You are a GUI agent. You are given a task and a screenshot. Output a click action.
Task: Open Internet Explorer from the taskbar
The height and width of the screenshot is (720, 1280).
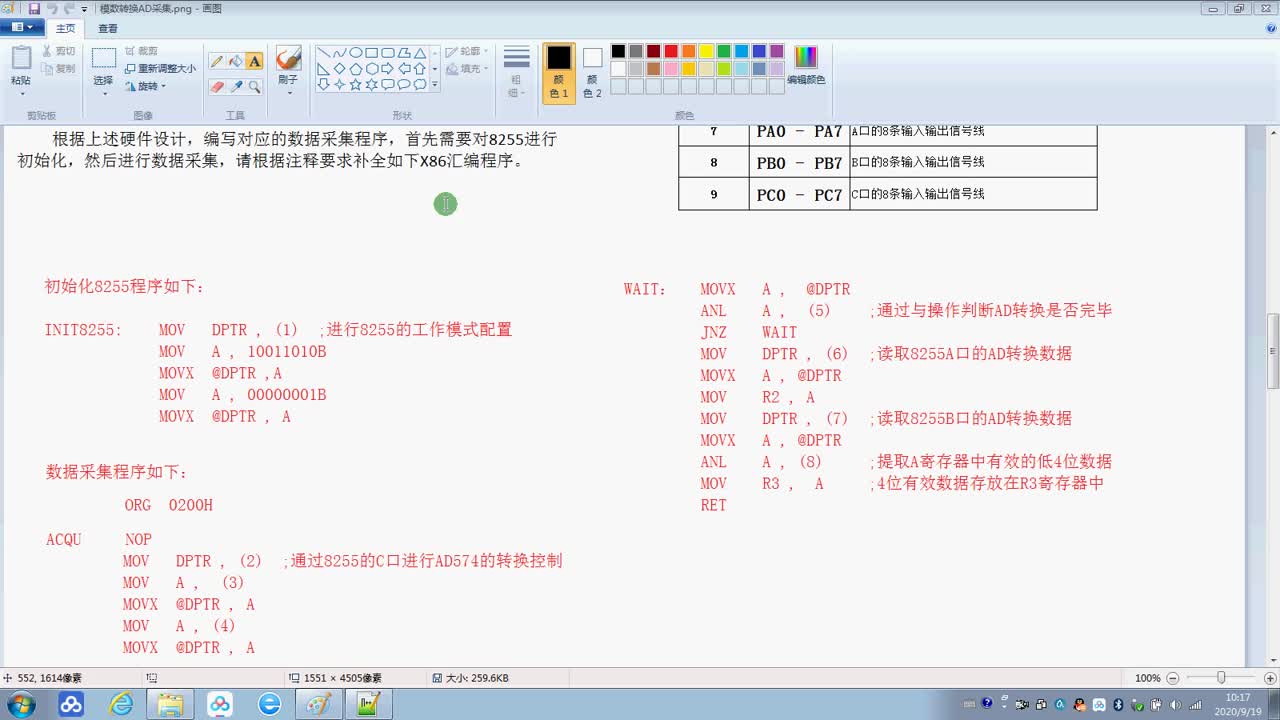click(x=121, y=704)
